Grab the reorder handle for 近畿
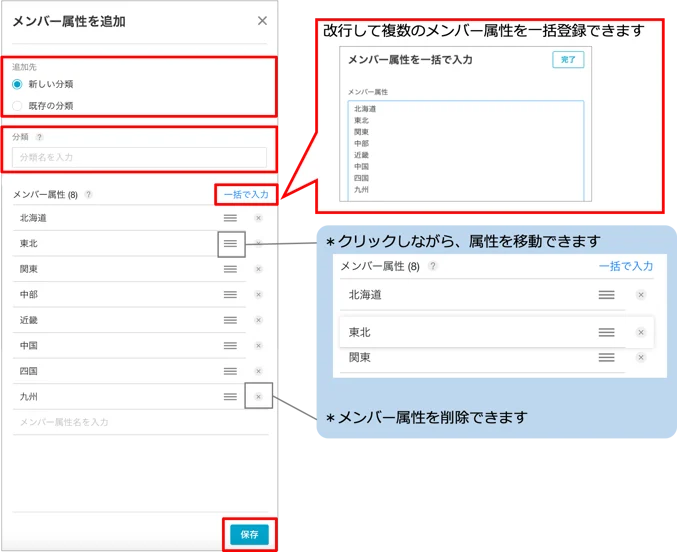 pyautogui.click(x=230, y=320)
